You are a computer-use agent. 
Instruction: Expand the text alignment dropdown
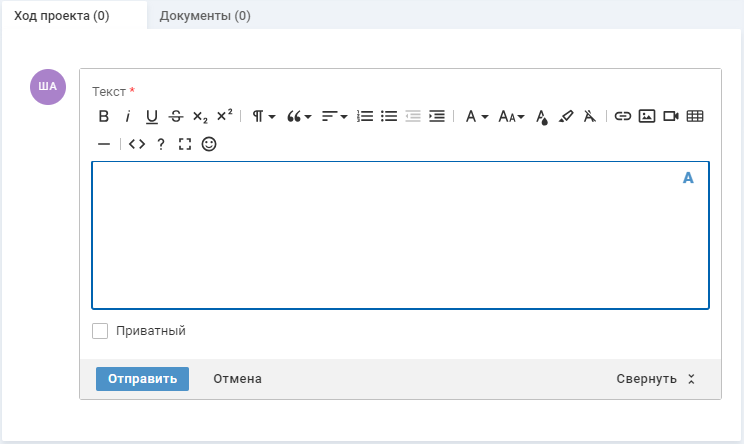334,116
